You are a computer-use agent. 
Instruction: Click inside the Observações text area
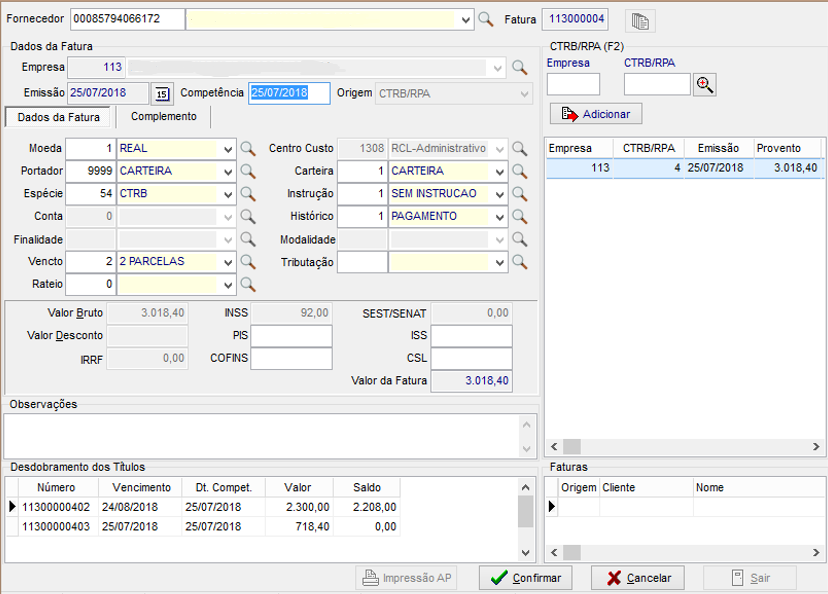click(x=260, y=435)
